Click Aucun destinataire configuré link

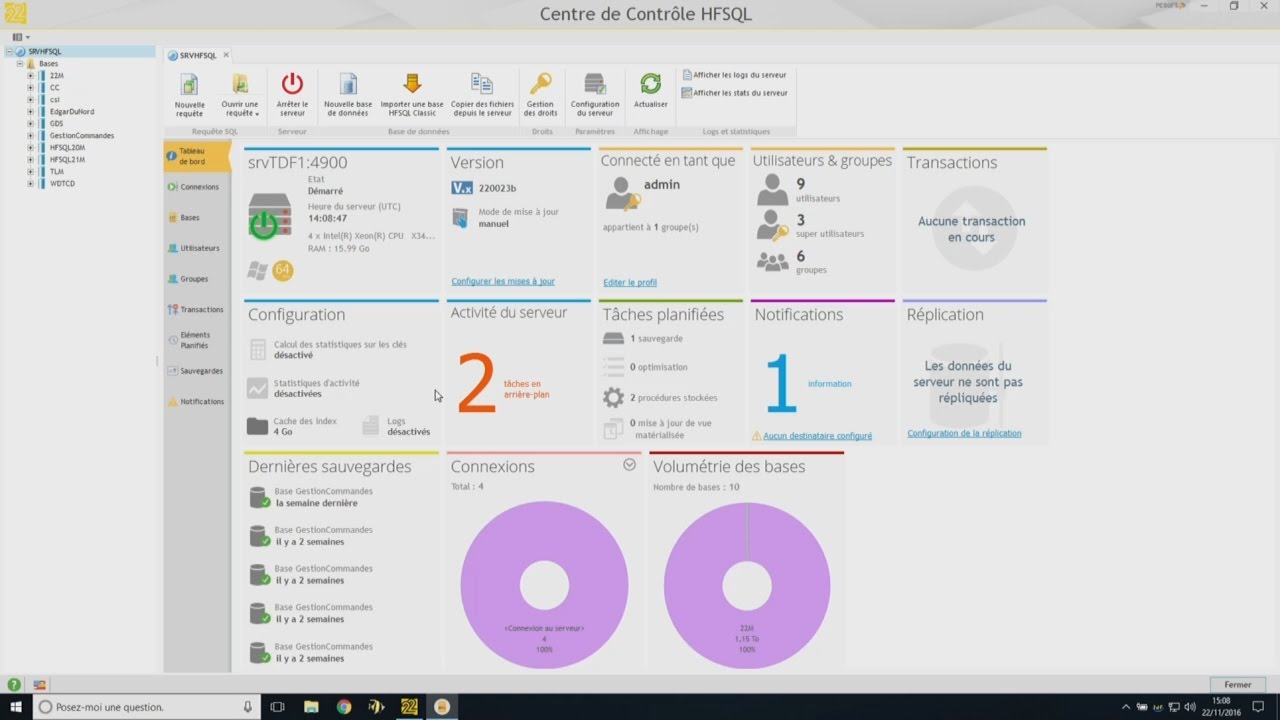point(817,436)
